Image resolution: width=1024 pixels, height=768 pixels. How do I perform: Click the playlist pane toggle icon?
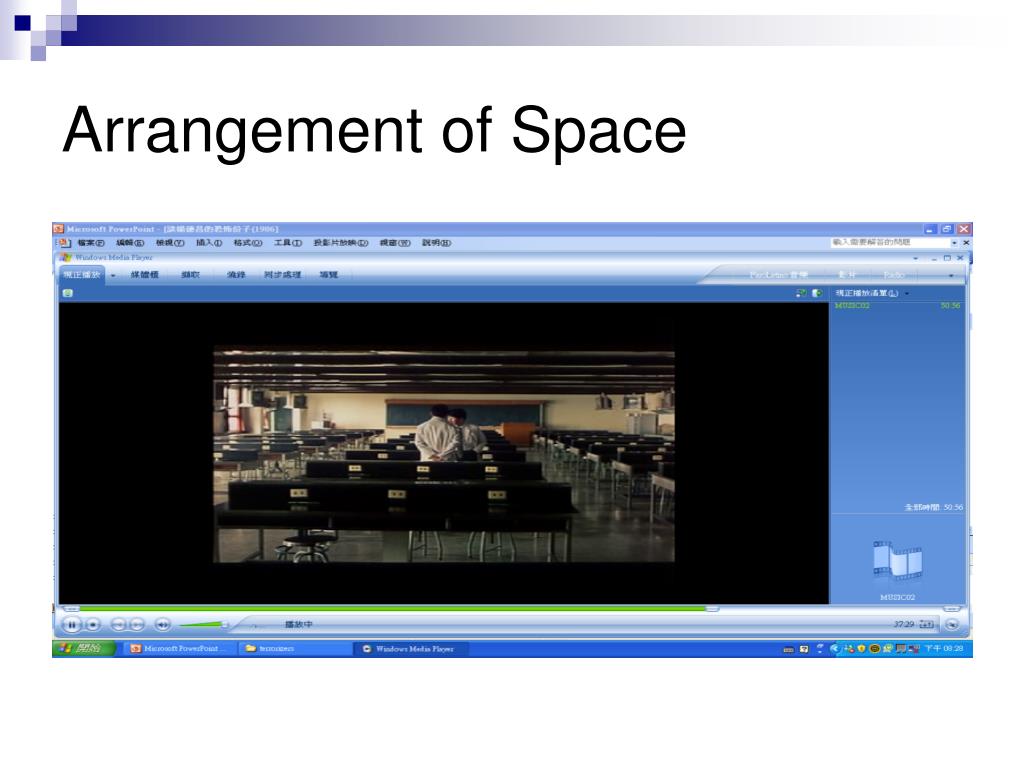coord(817,293)
